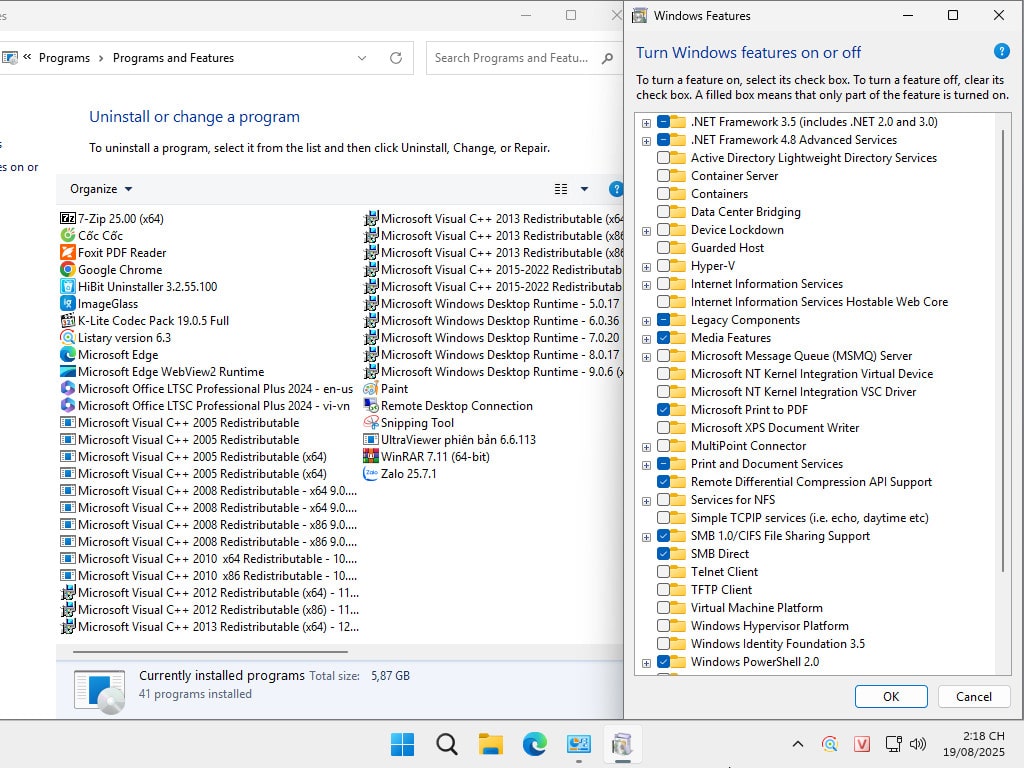The width and height of the screenshot is (1024, 768).
Task: Select the Microsoft Edge icon in program list
Action: click(x=67, y=354)
